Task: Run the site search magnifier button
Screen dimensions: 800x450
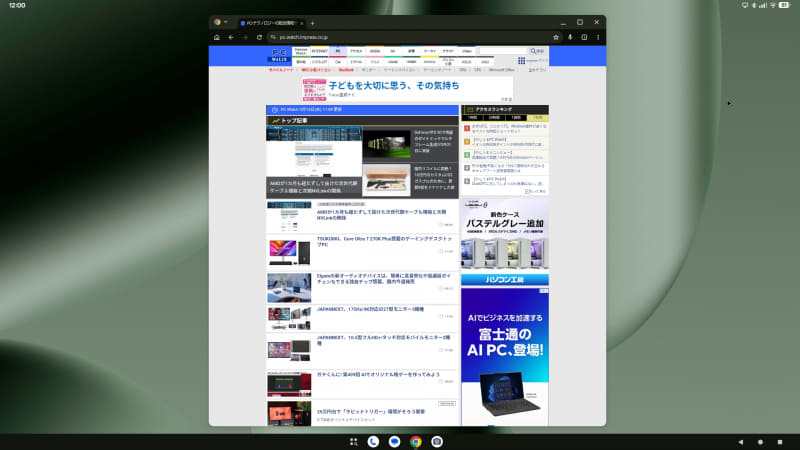Action: click(537, 51)
